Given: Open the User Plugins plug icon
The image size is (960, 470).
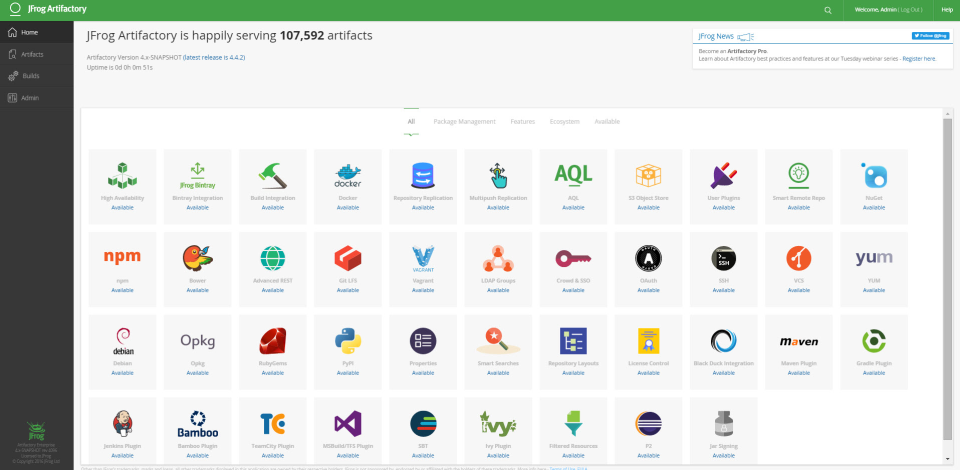Looking at the screenshot, I should click(x=724, y=175).
